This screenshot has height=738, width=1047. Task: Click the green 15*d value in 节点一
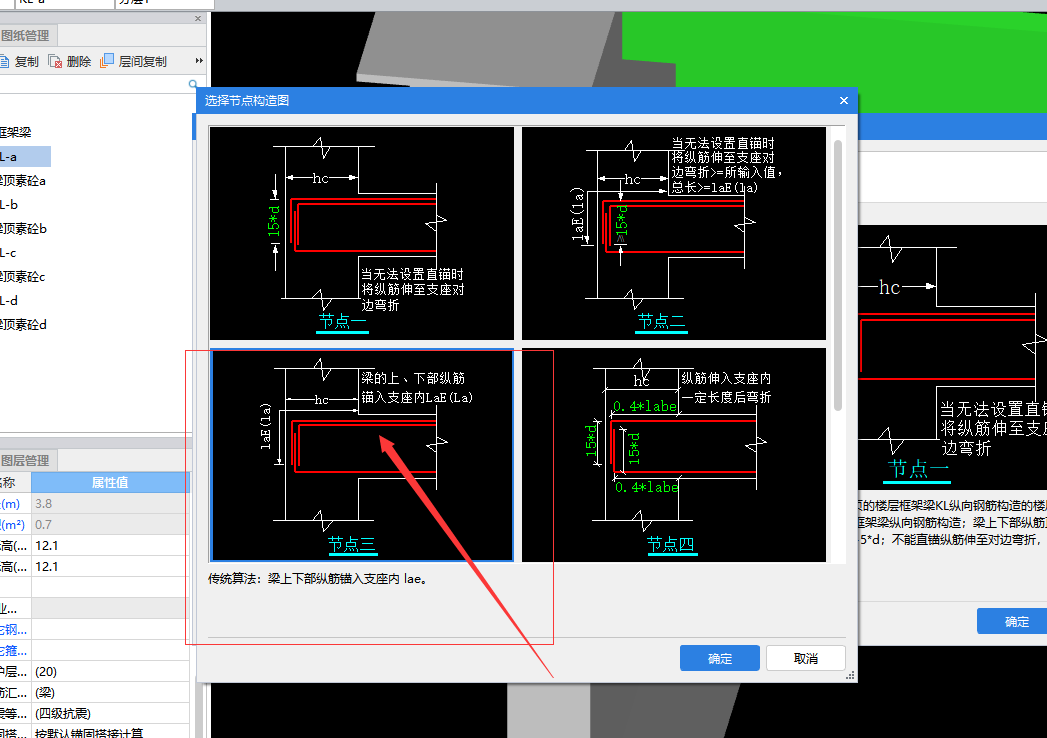tap(274, 221)
